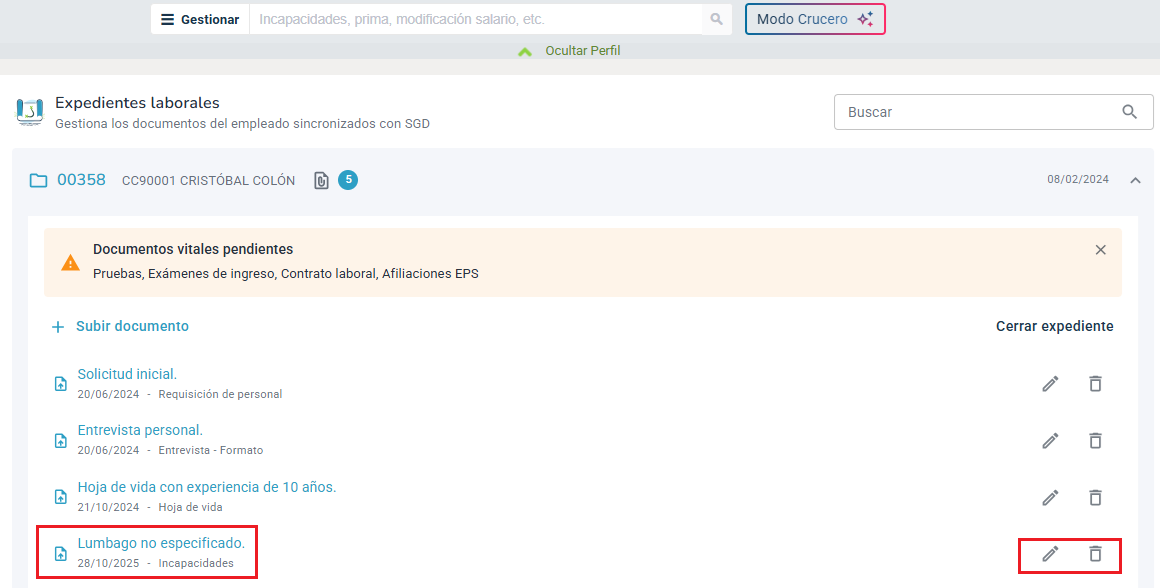
Task: Delete the Hoja de vida document
Action: (1095, 497)
